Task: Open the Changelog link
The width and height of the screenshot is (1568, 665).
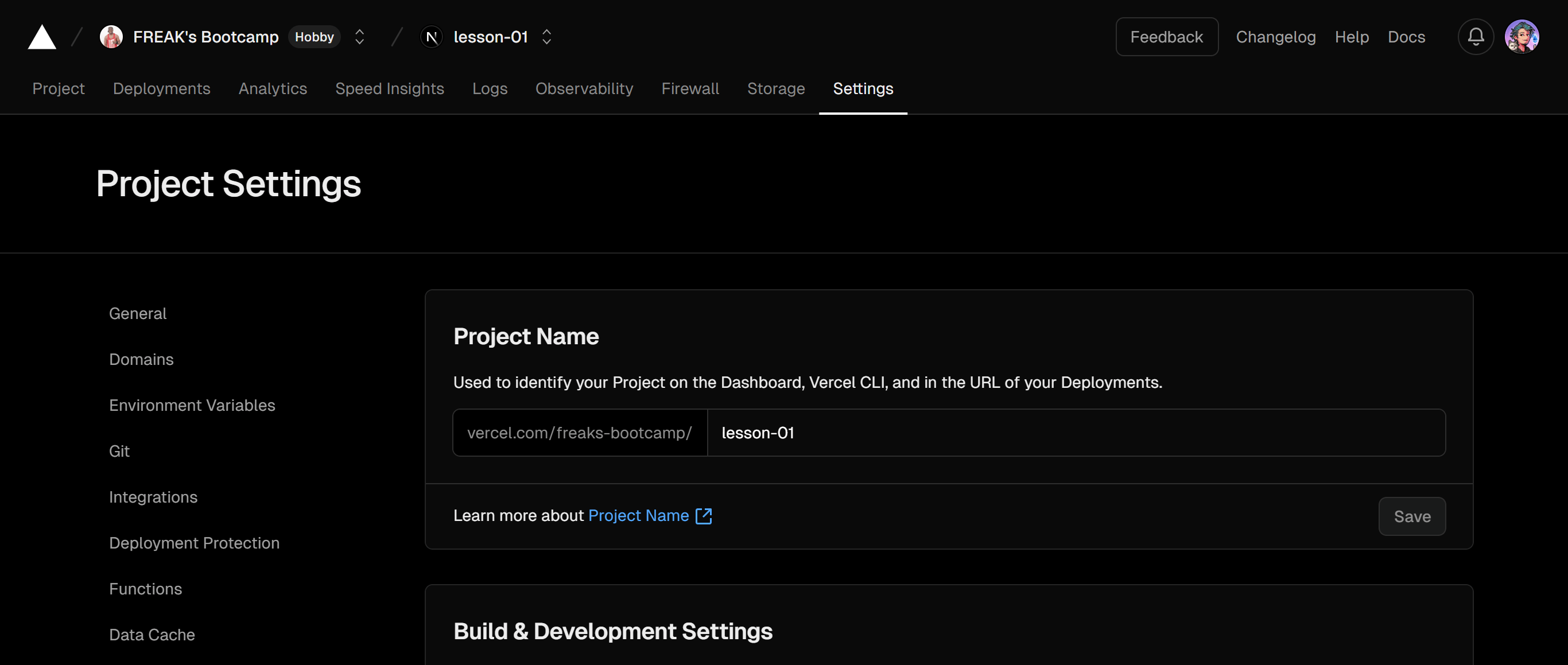Action: [1276, 37]
